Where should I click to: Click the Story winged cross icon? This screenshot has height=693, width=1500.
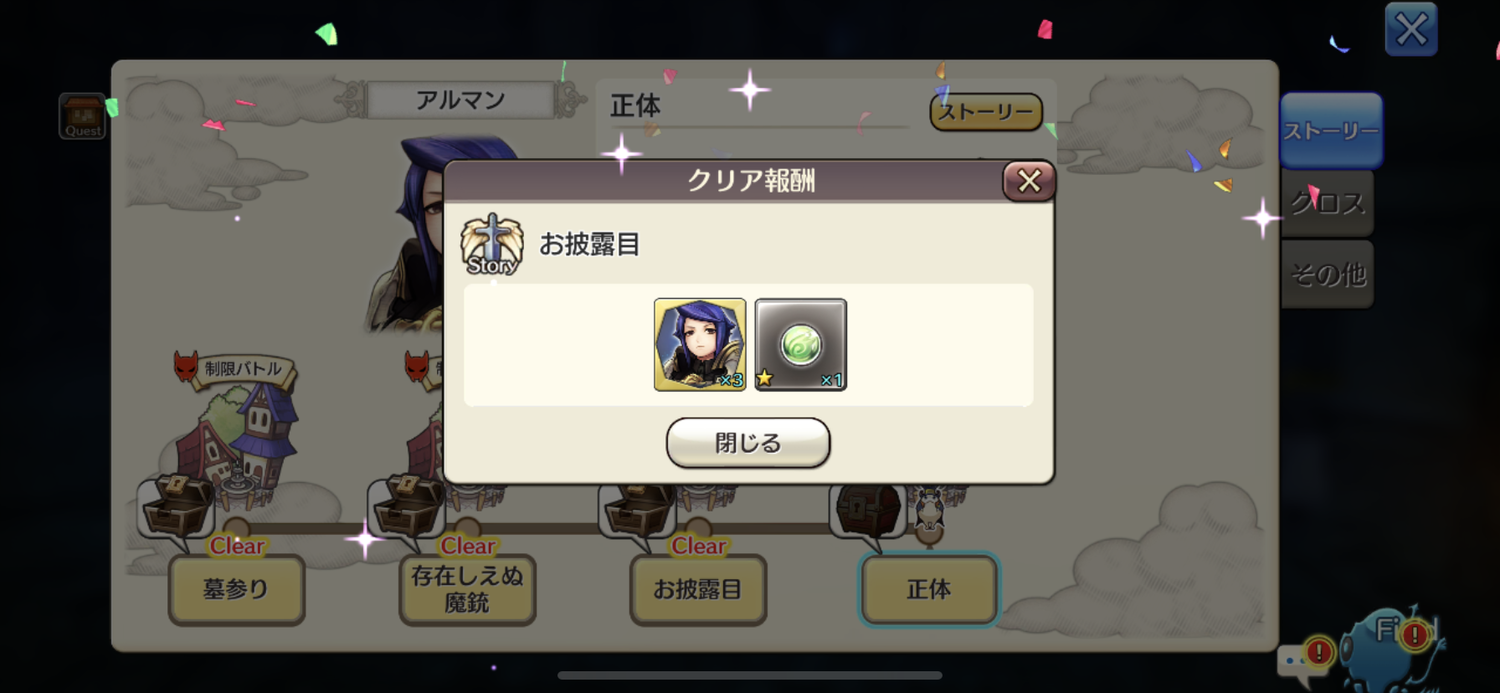492,244
